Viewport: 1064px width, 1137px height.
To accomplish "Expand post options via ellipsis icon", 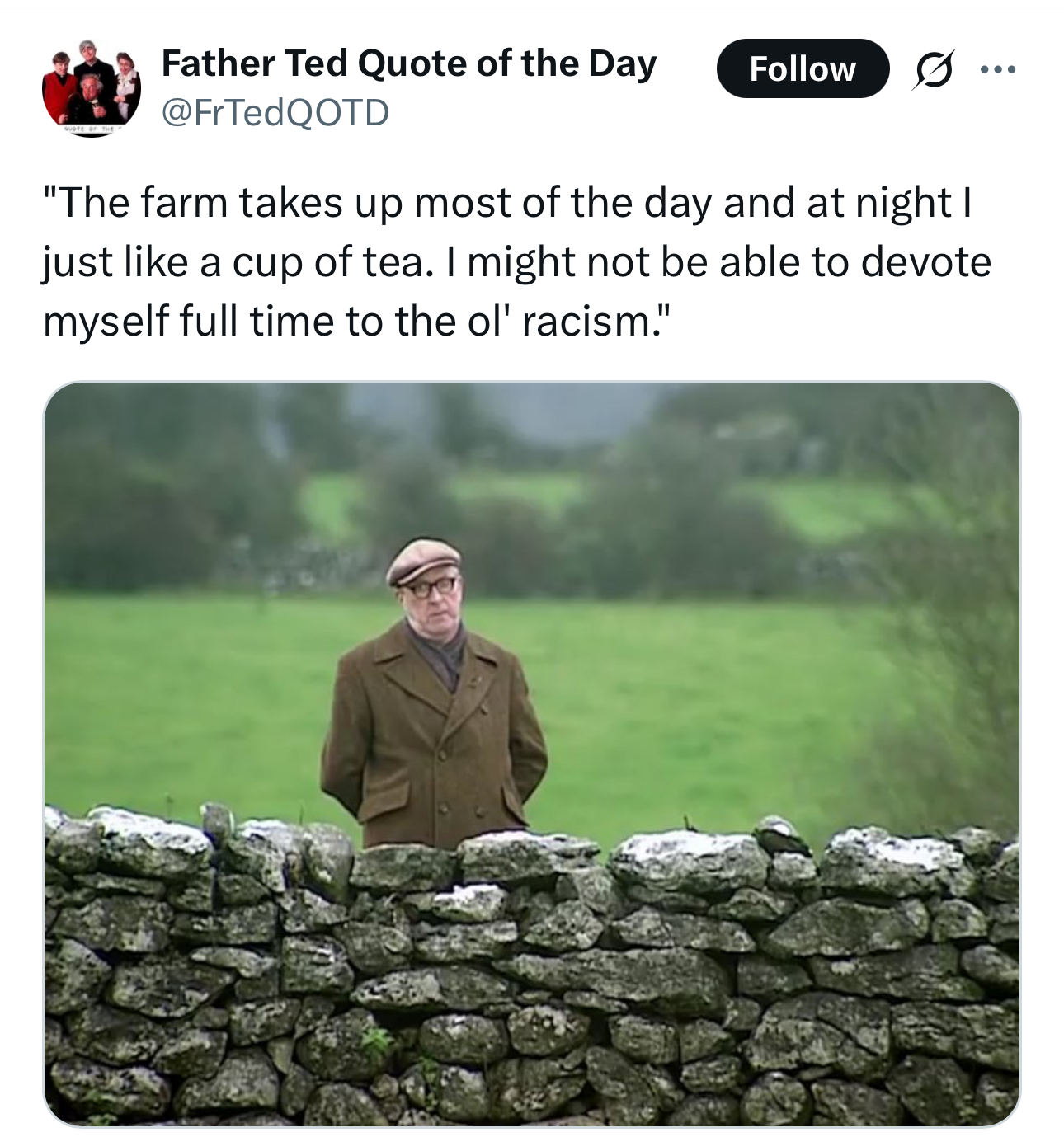I will tap(998, 69).
